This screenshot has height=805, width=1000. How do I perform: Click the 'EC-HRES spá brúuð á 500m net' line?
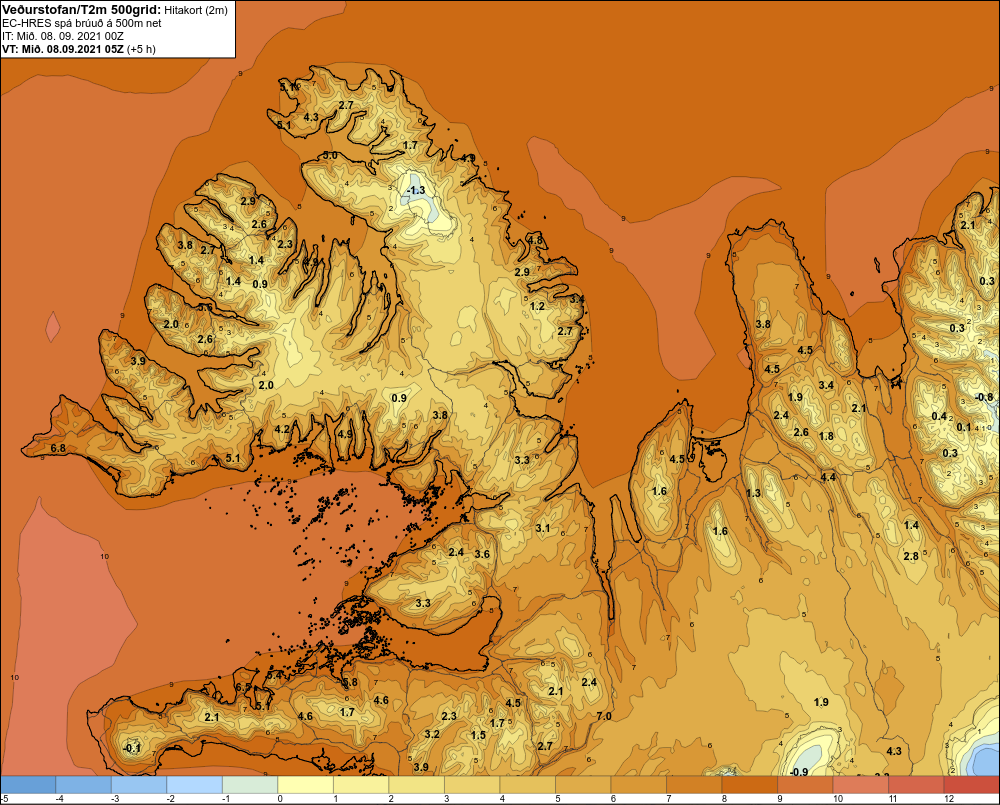tap(82, 23)
